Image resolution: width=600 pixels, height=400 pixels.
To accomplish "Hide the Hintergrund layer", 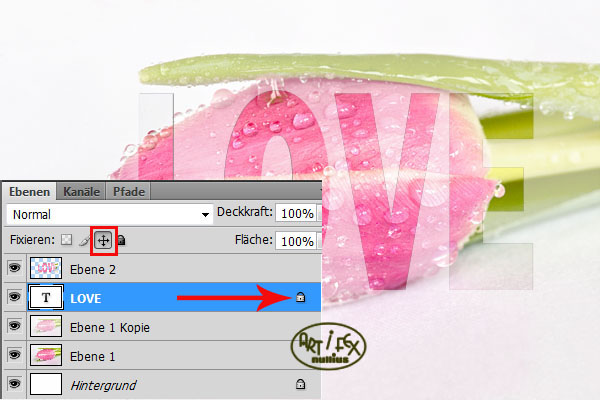I will (x=15, y=384).
